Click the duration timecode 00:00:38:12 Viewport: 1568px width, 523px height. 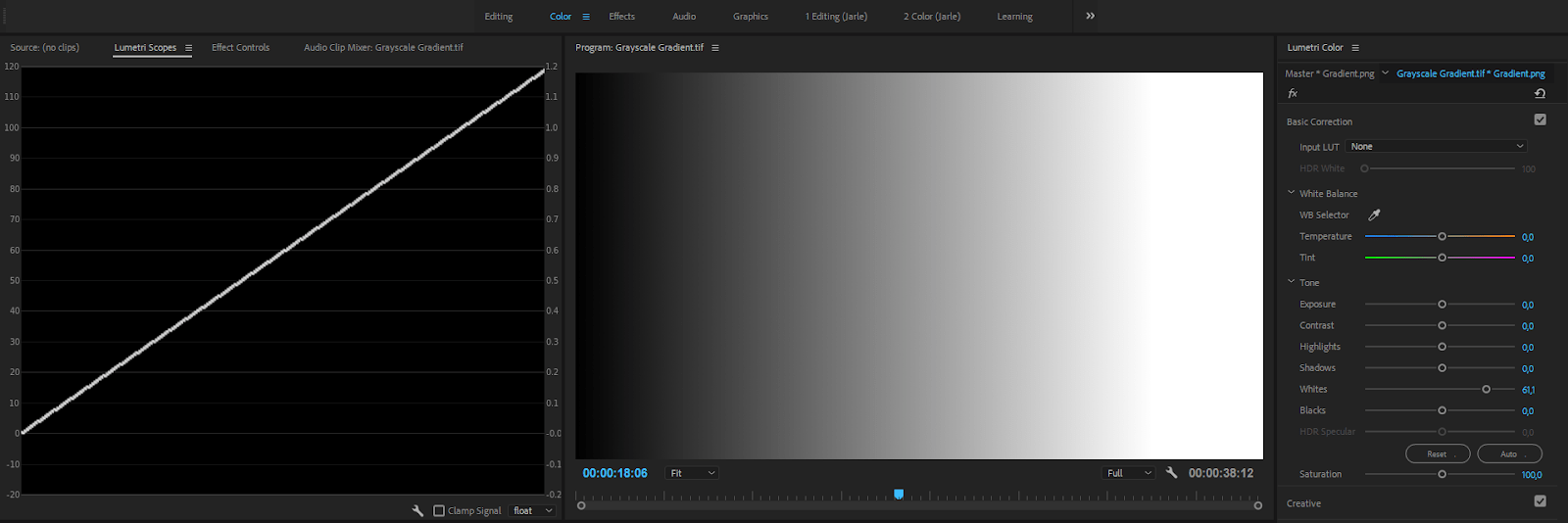coord(1220,473)
